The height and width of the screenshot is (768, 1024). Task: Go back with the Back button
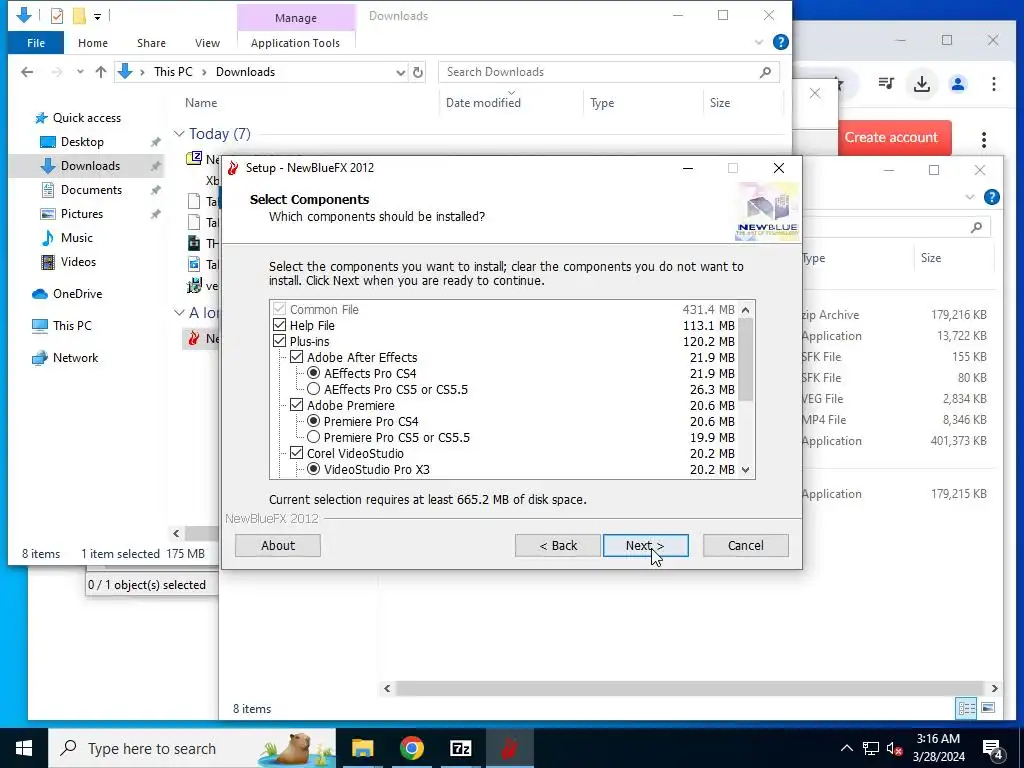coord(558,545)
